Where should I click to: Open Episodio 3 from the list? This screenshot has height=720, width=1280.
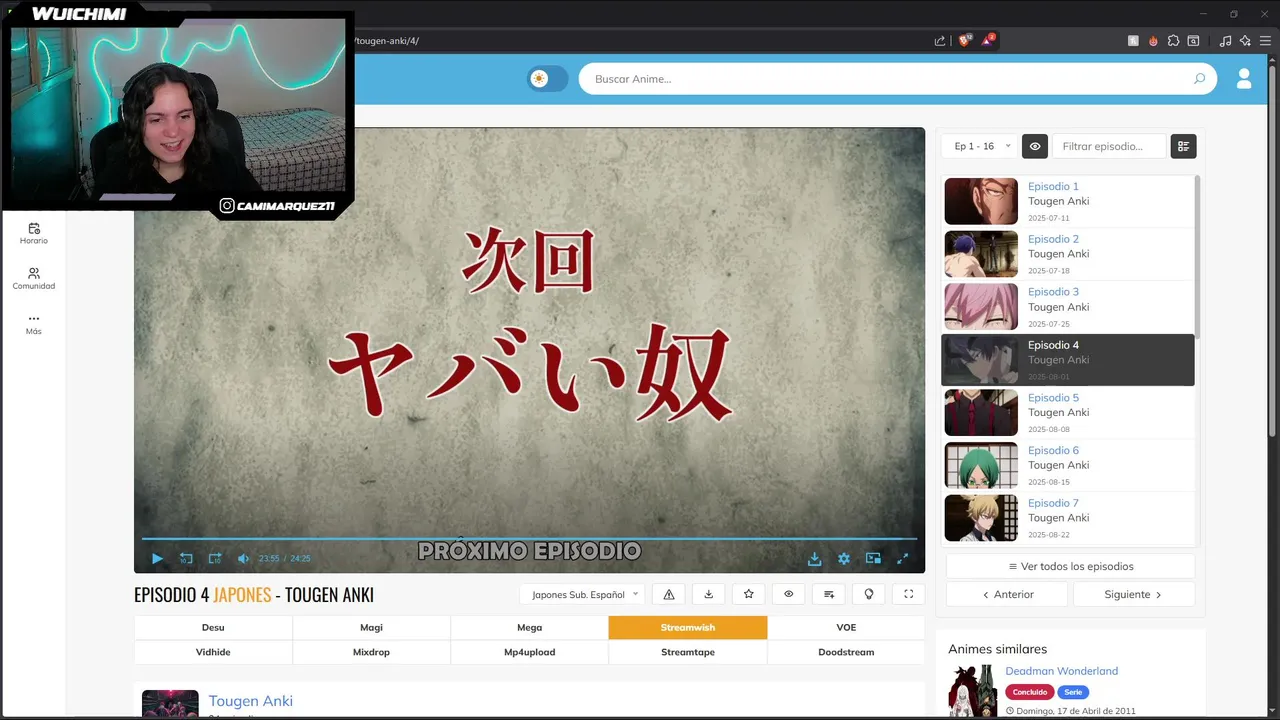(x=1067, y=307)
